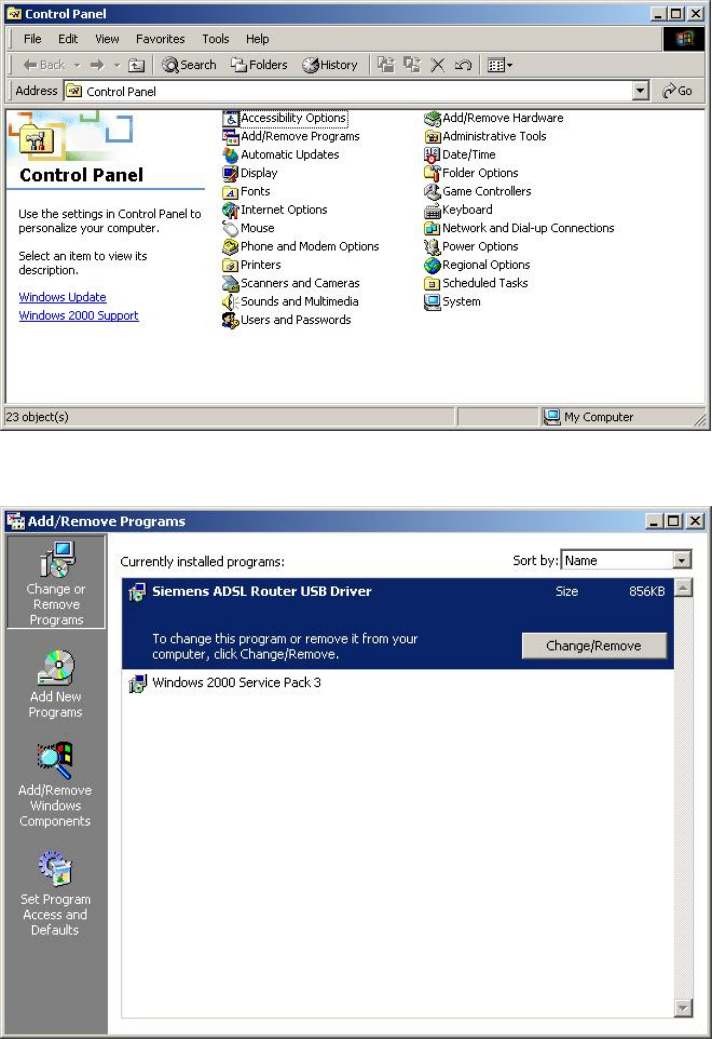712x1039 pixels.
Task: Open Phone and Modem Options
Action: coord(301,246)
